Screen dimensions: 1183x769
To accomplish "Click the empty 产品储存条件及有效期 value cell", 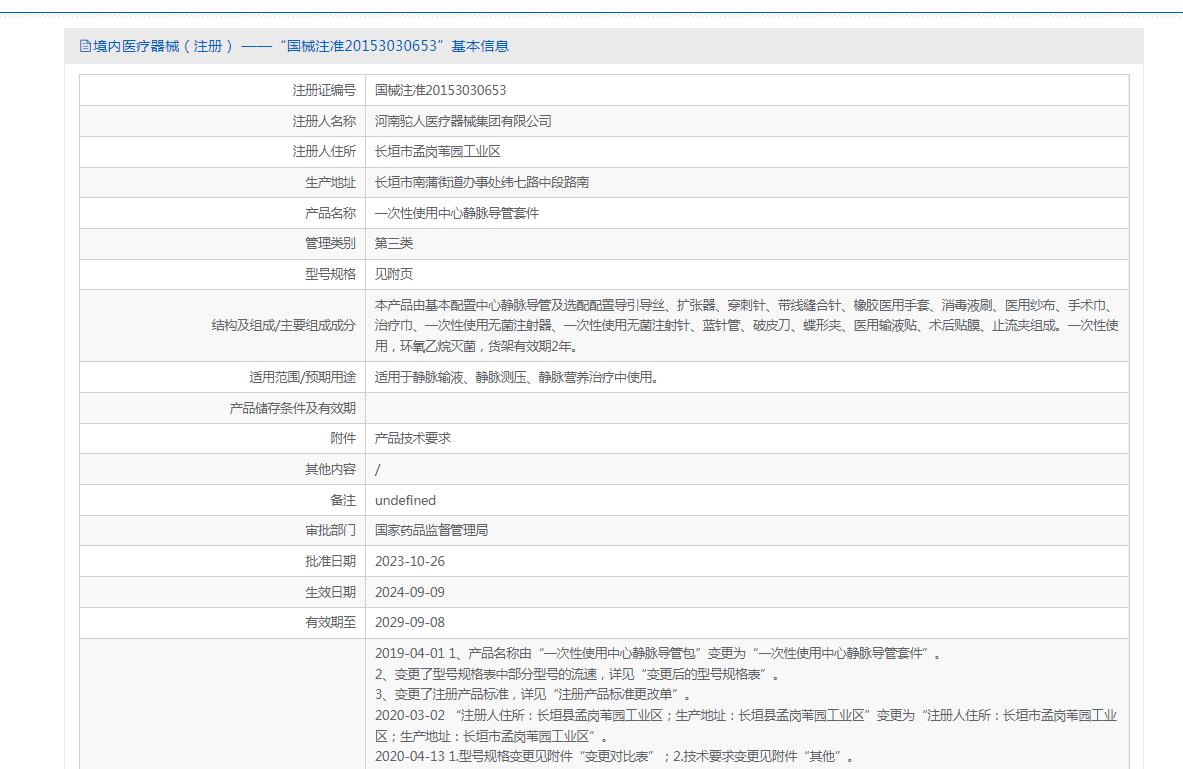I will [746, 408].
